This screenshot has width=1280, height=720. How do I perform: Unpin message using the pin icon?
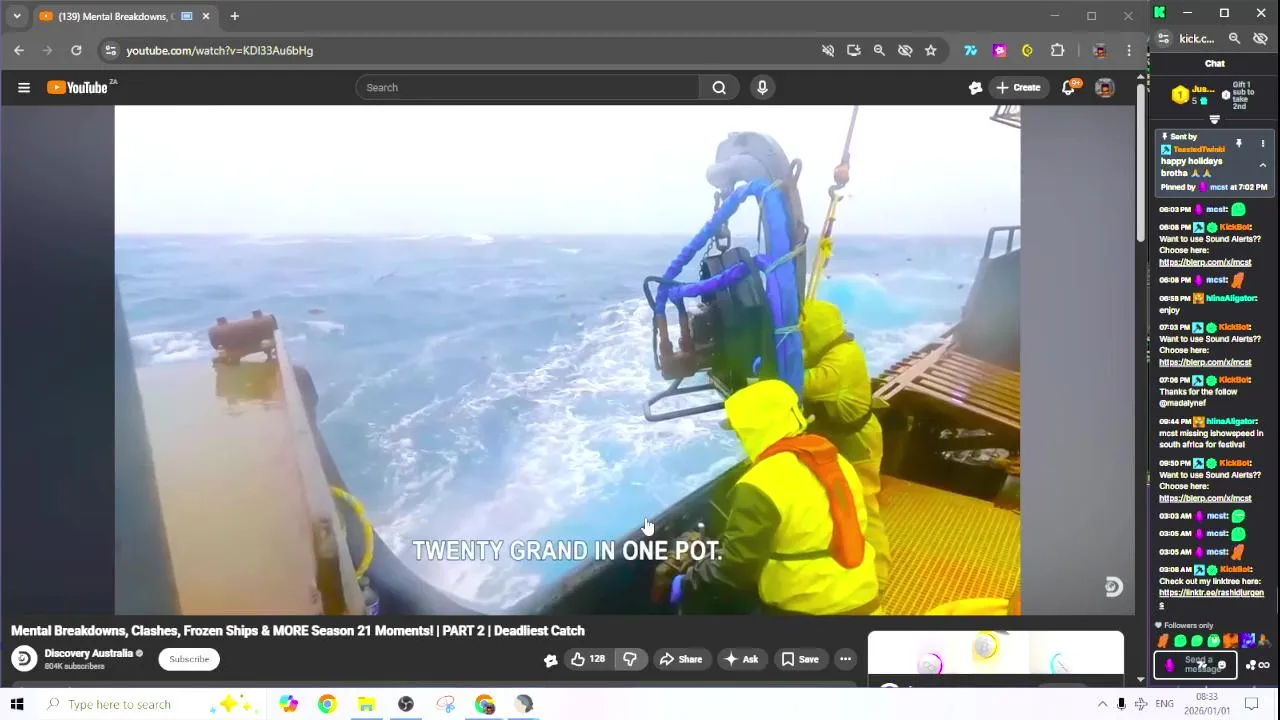1238,144
